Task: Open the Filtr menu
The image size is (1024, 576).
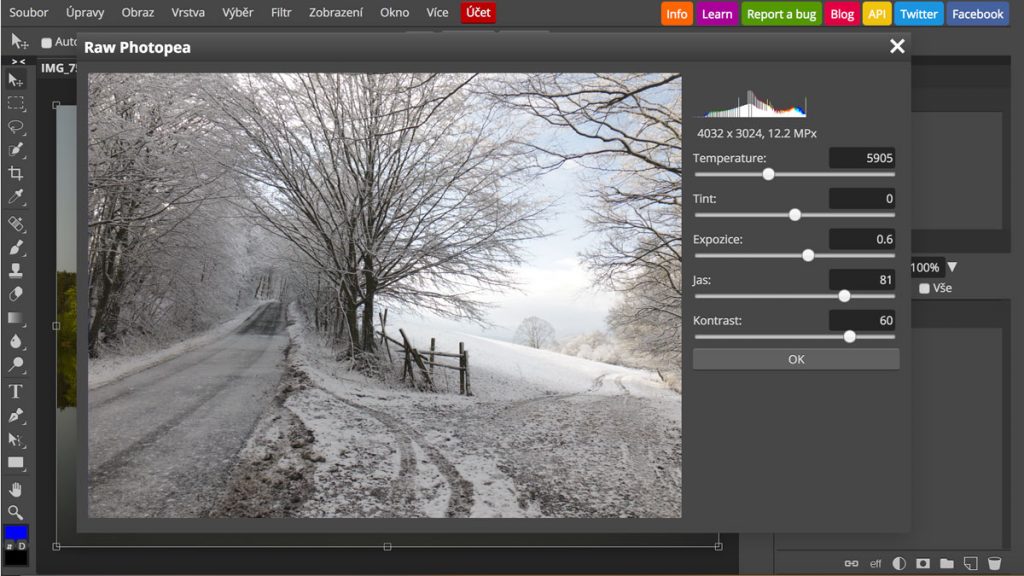Action: pos(281,13)
